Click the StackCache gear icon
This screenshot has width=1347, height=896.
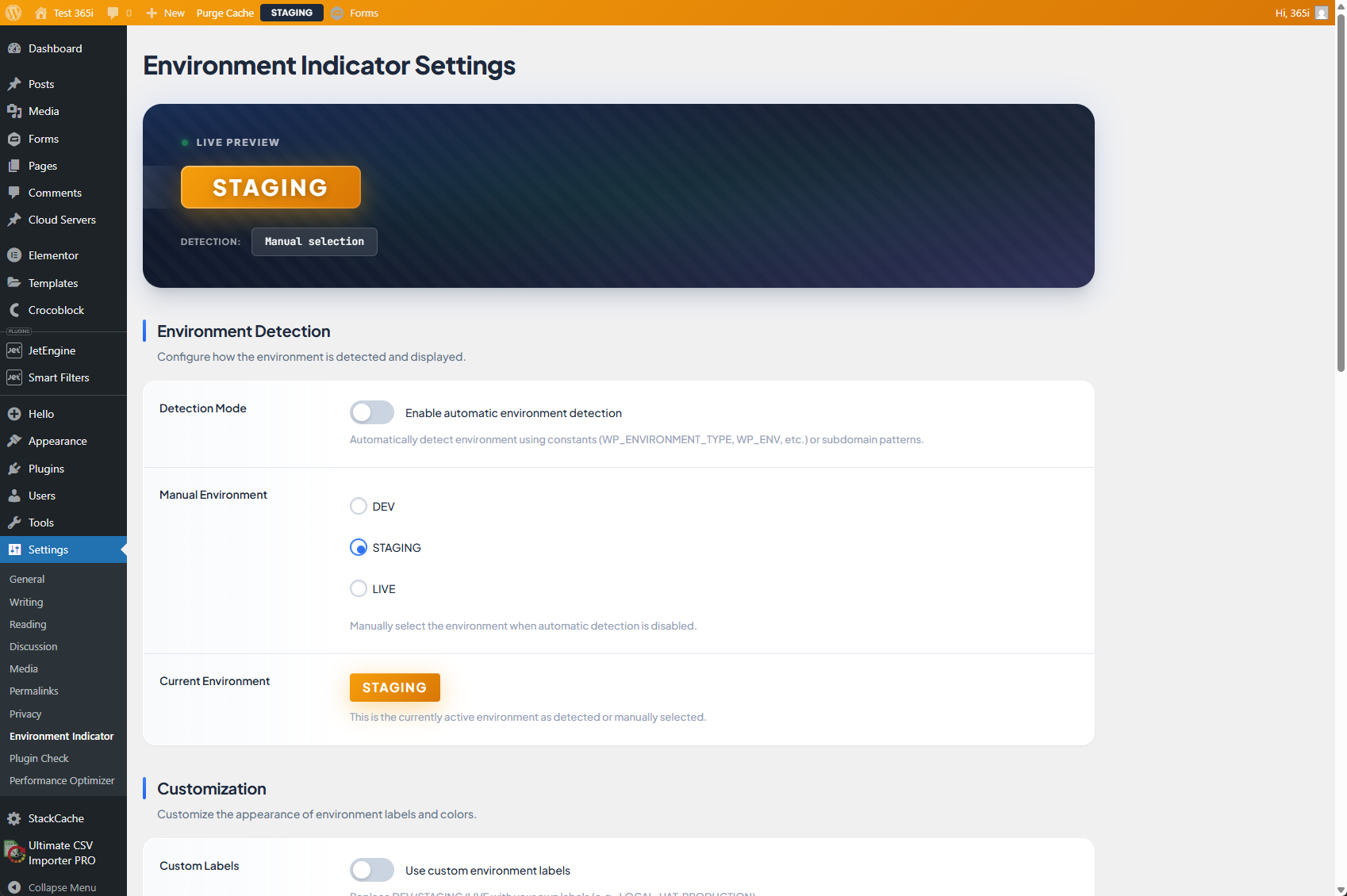(15, 818)
